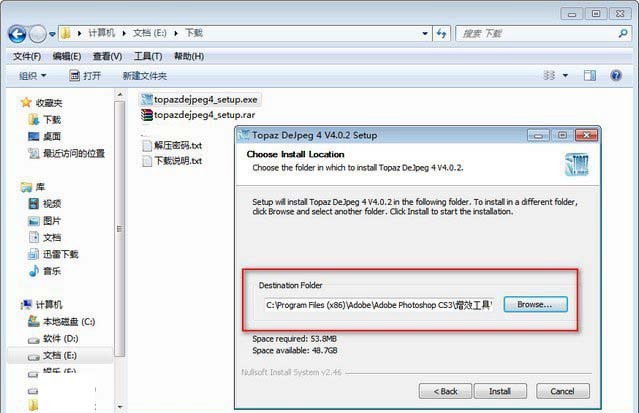Select 桌面 in the sidebar
This screenshot has height=413, width=639.
point(45,137)
